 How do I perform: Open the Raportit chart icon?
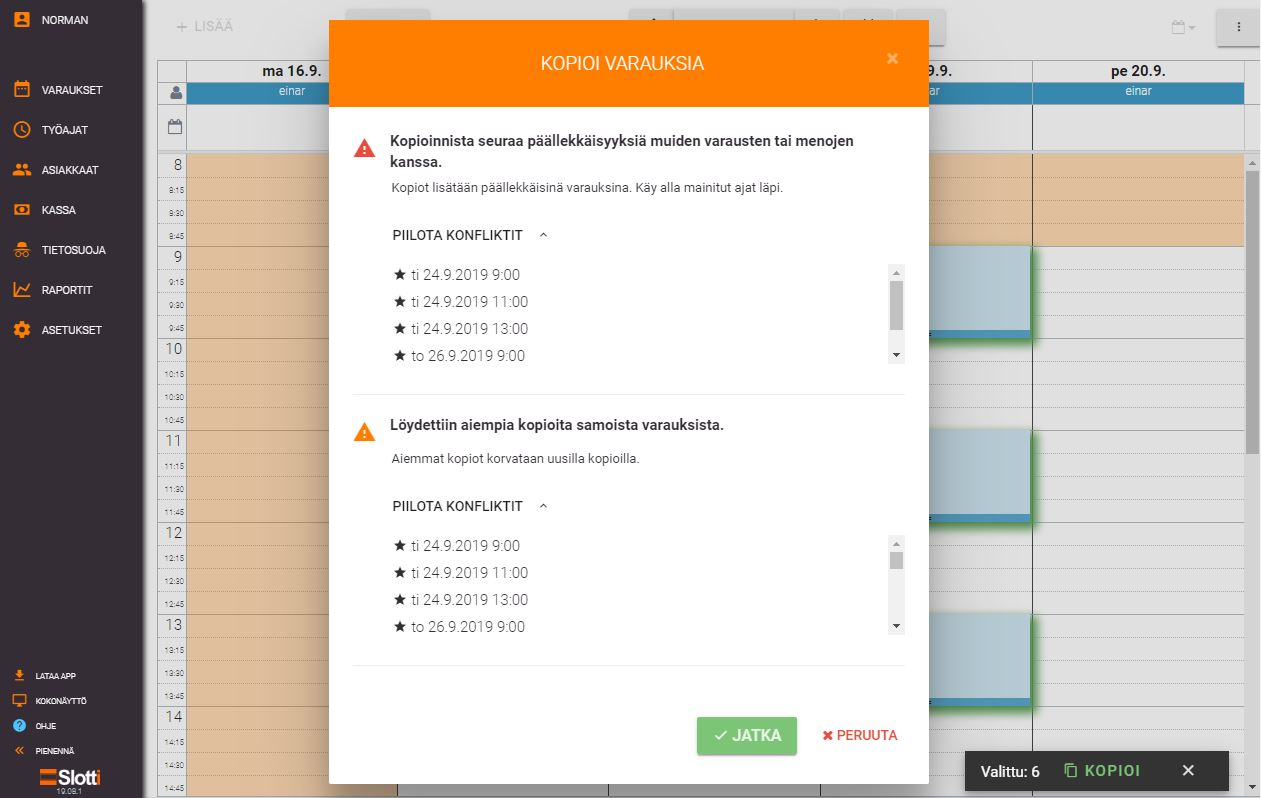coord(21,290)
